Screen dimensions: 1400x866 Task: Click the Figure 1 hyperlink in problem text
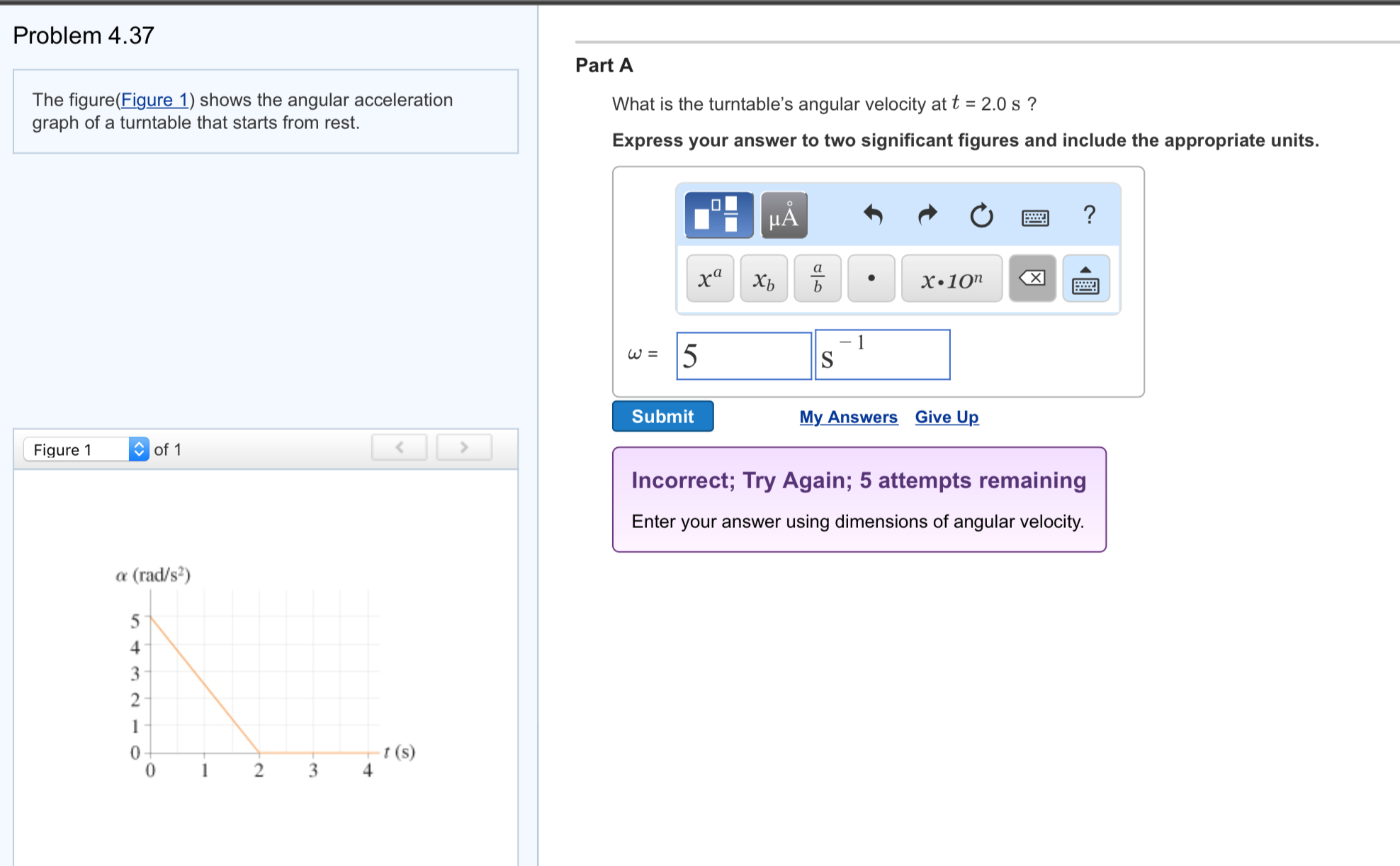pos(156,100)
